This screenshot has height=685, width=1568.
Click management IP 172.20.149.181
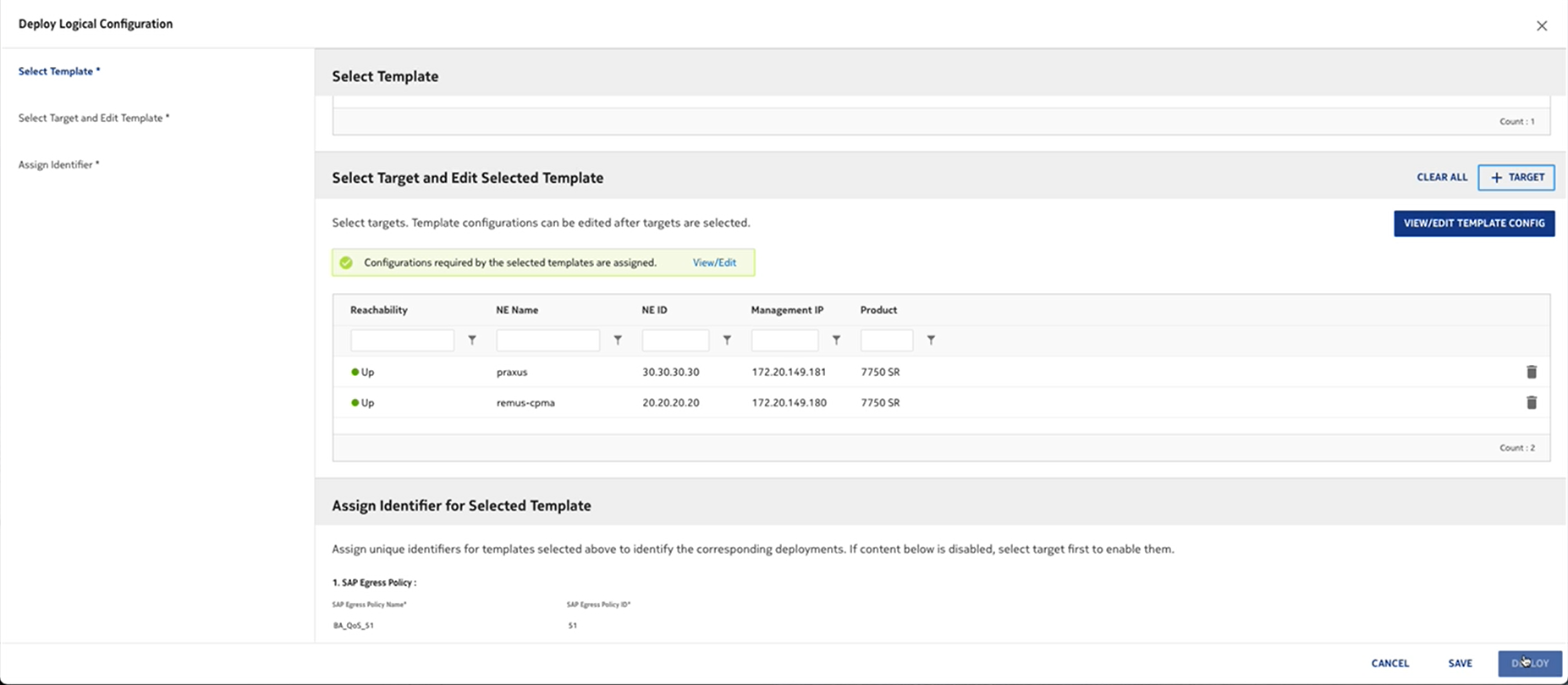click(x=789, y=372)
